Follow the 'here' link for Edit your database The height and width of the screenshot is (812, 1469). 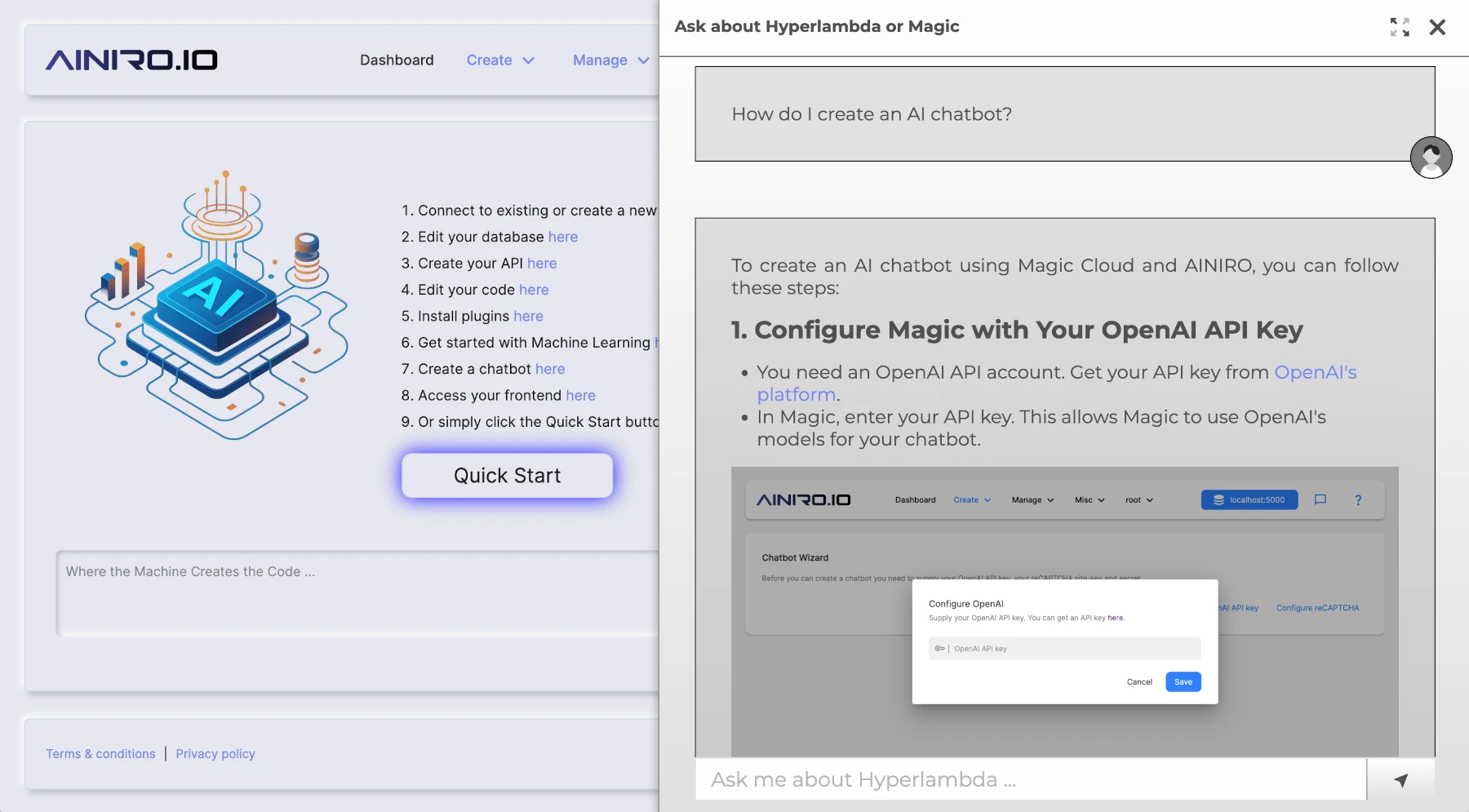(x=563, y=237)
